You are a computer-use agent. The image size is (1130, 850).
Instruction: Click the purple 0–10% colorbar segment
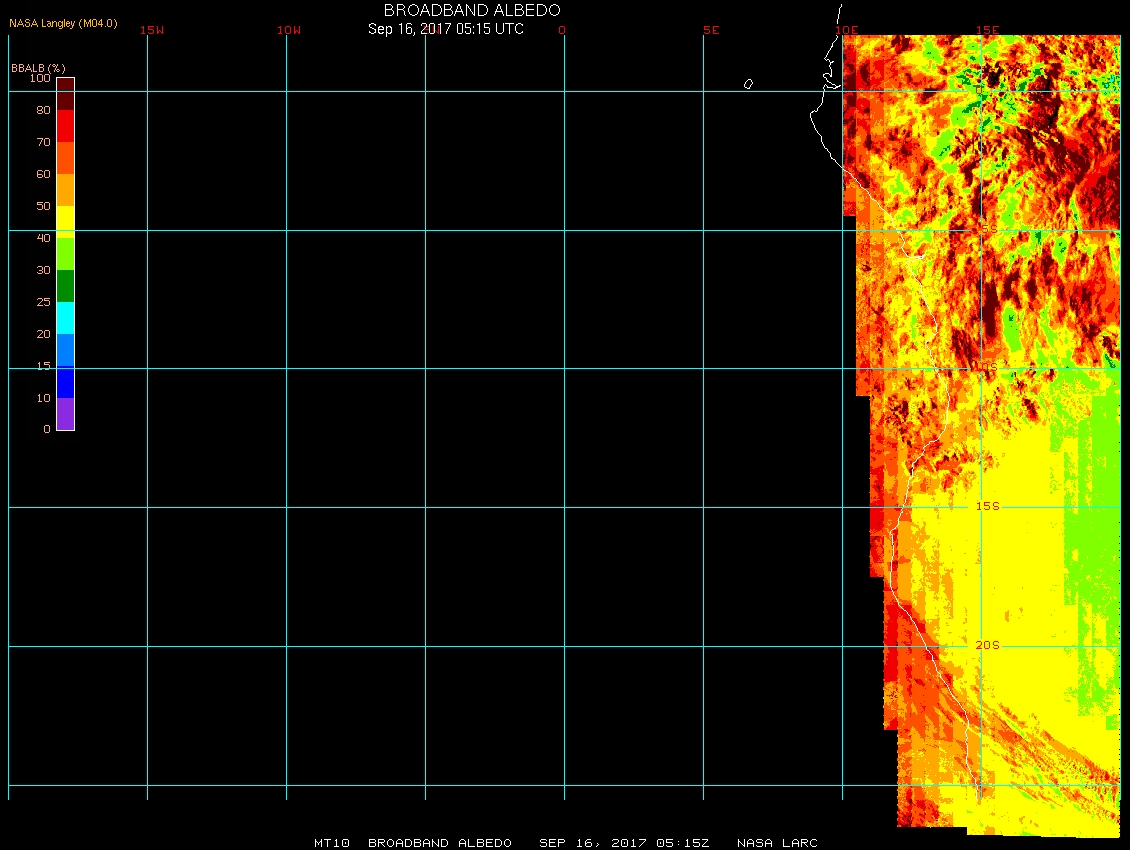click(x=65, y=414)
